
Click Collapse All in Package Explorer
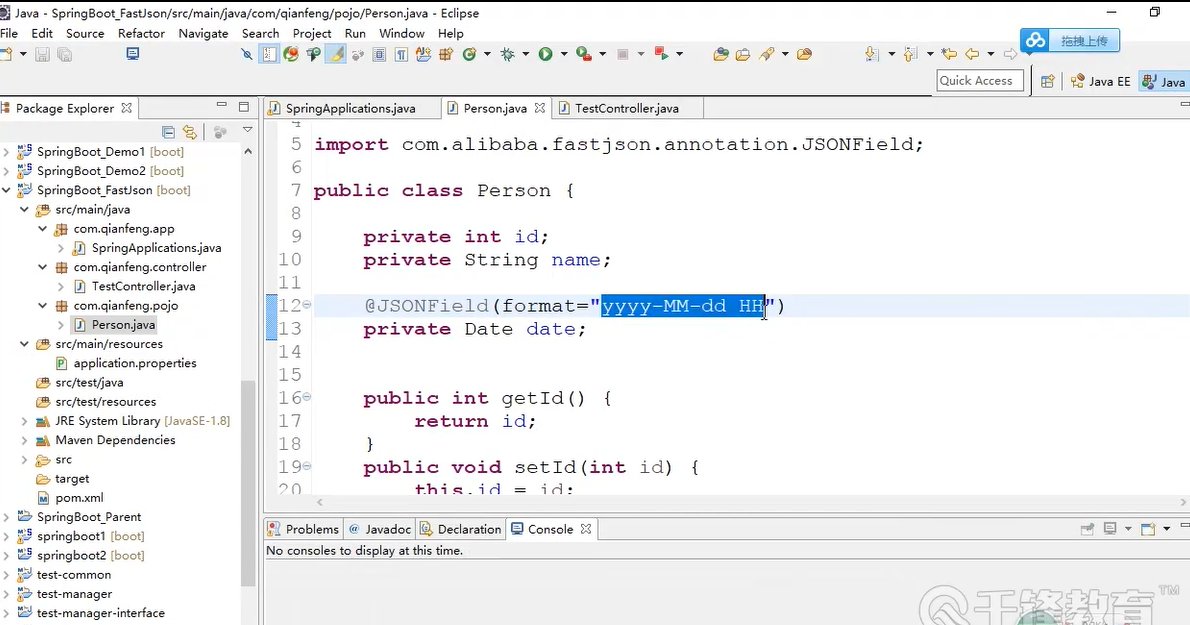168,132
